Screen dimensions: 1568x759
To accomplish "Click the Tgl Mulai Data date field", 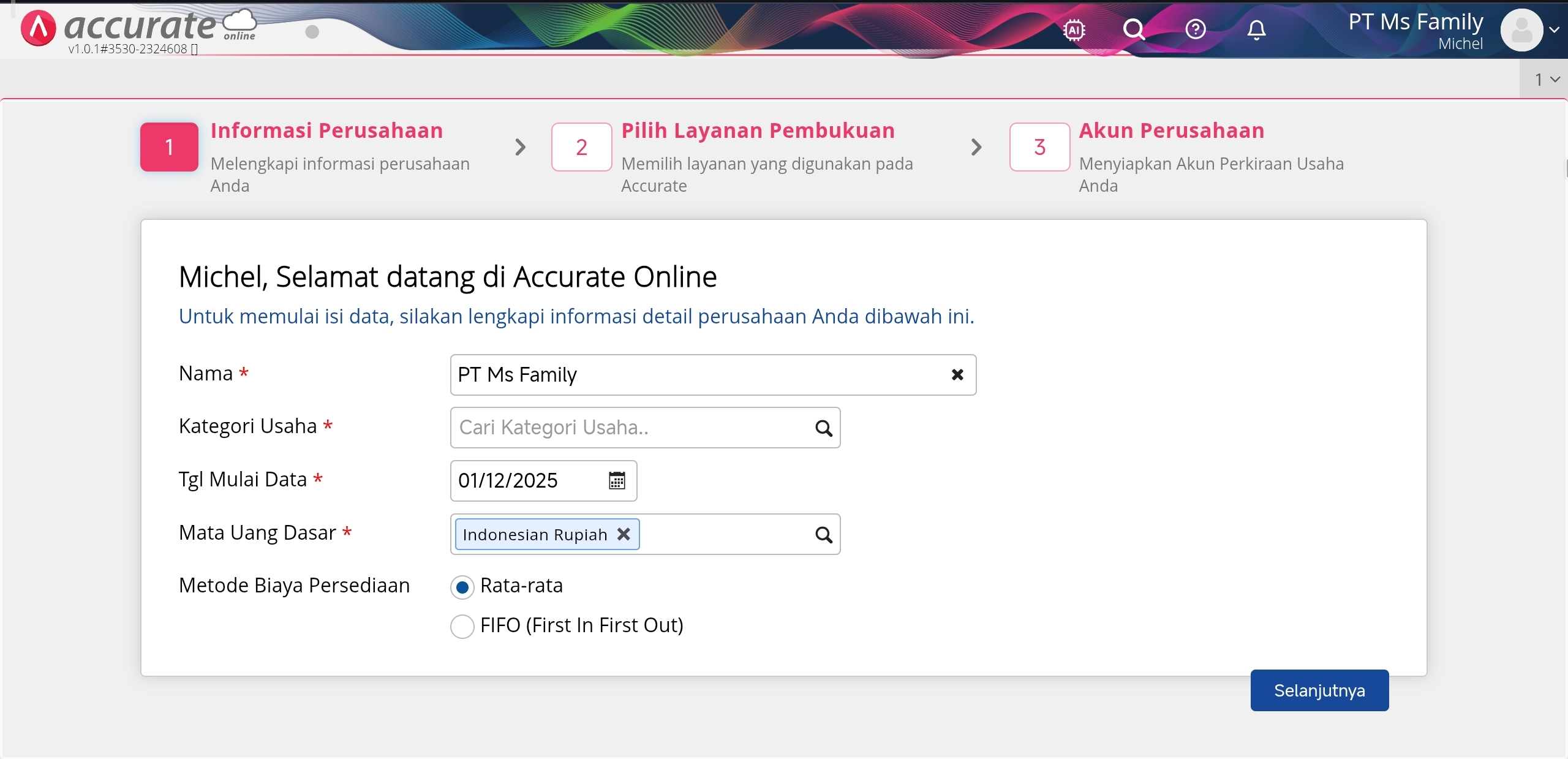I will (527, 481).
